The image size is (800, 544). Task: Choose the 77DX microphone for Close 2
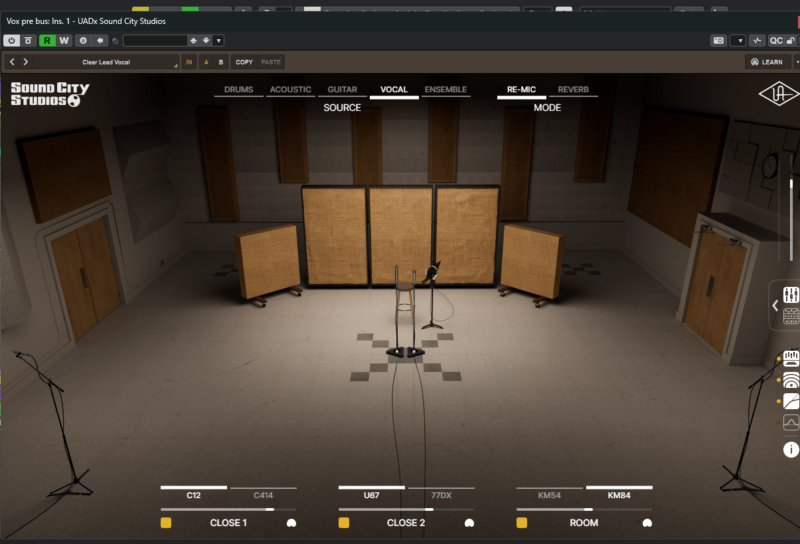pos(441,492)
